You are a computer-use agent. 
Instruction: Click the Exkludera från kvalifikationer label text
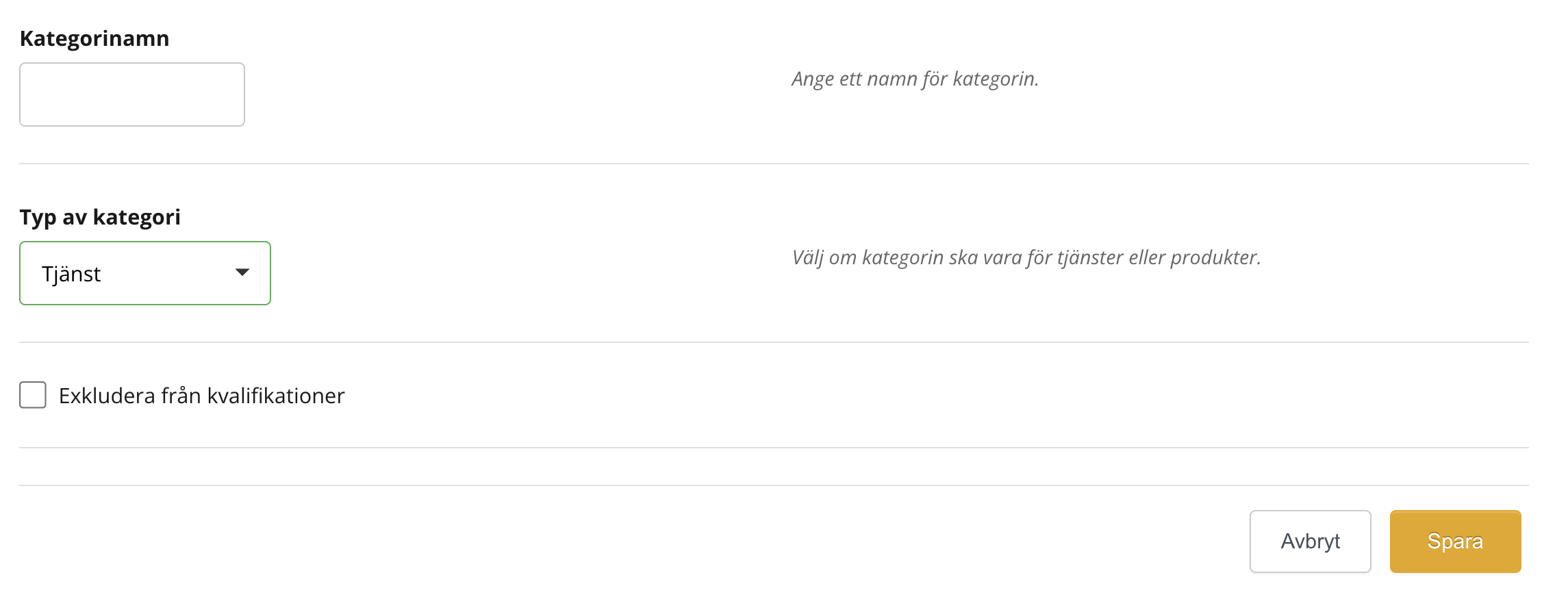tap(201, 396)
